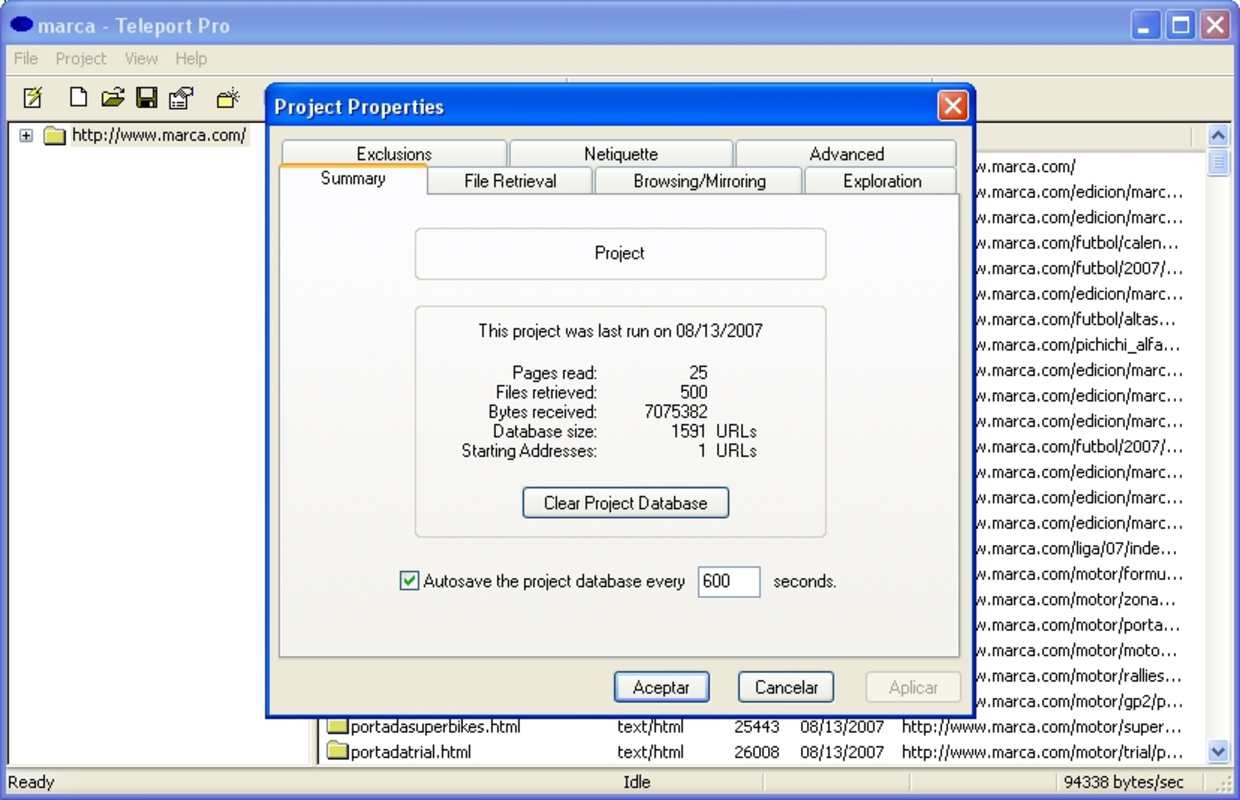Switch to the Netiquette tab
This screenshot has width=1240, height=800.
click(622, 153)
